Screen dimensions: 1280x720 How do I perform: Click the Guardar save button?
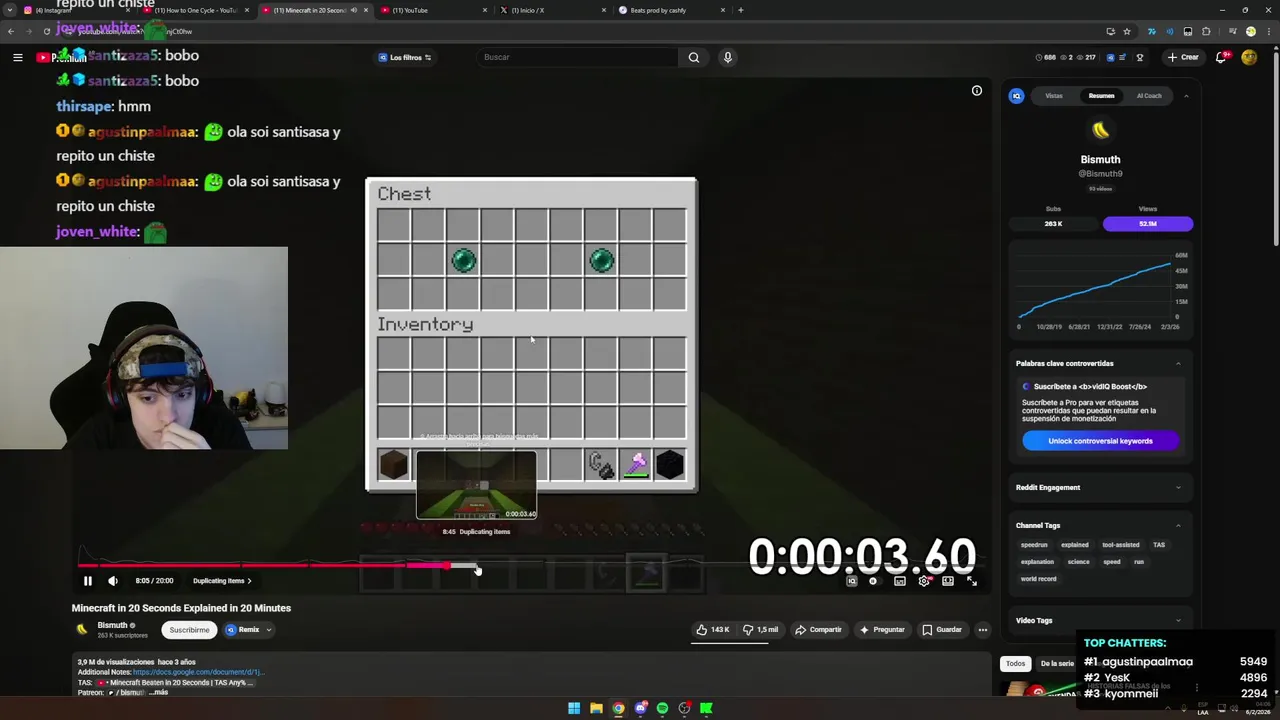[941, 630]
